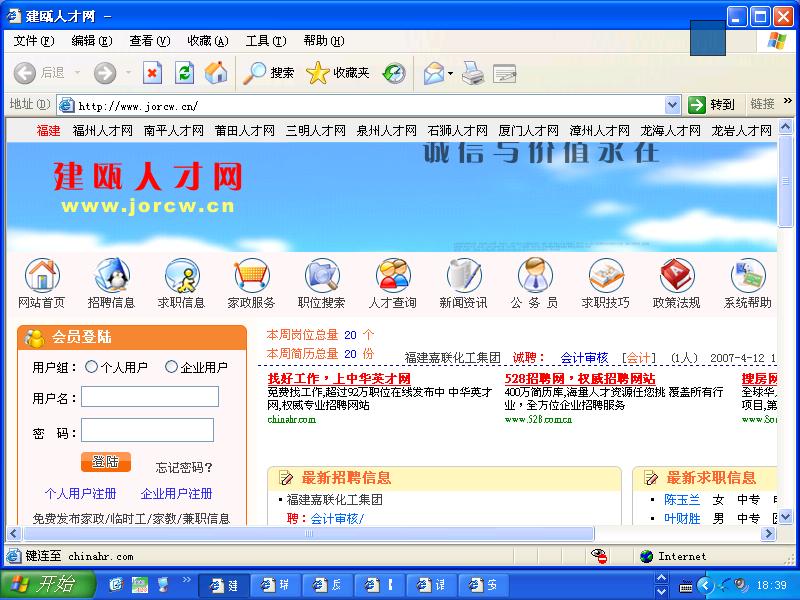Open the 收藏(A) menu

(208, 41)
